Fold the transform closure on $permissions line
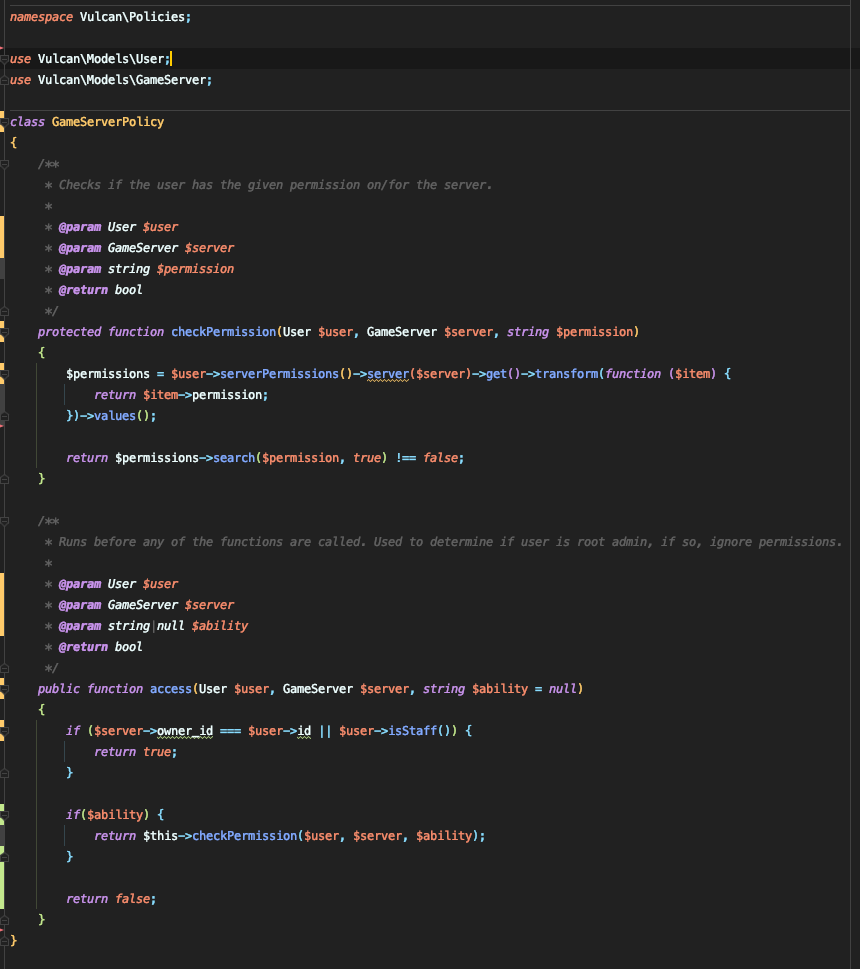 coord(4,374)
